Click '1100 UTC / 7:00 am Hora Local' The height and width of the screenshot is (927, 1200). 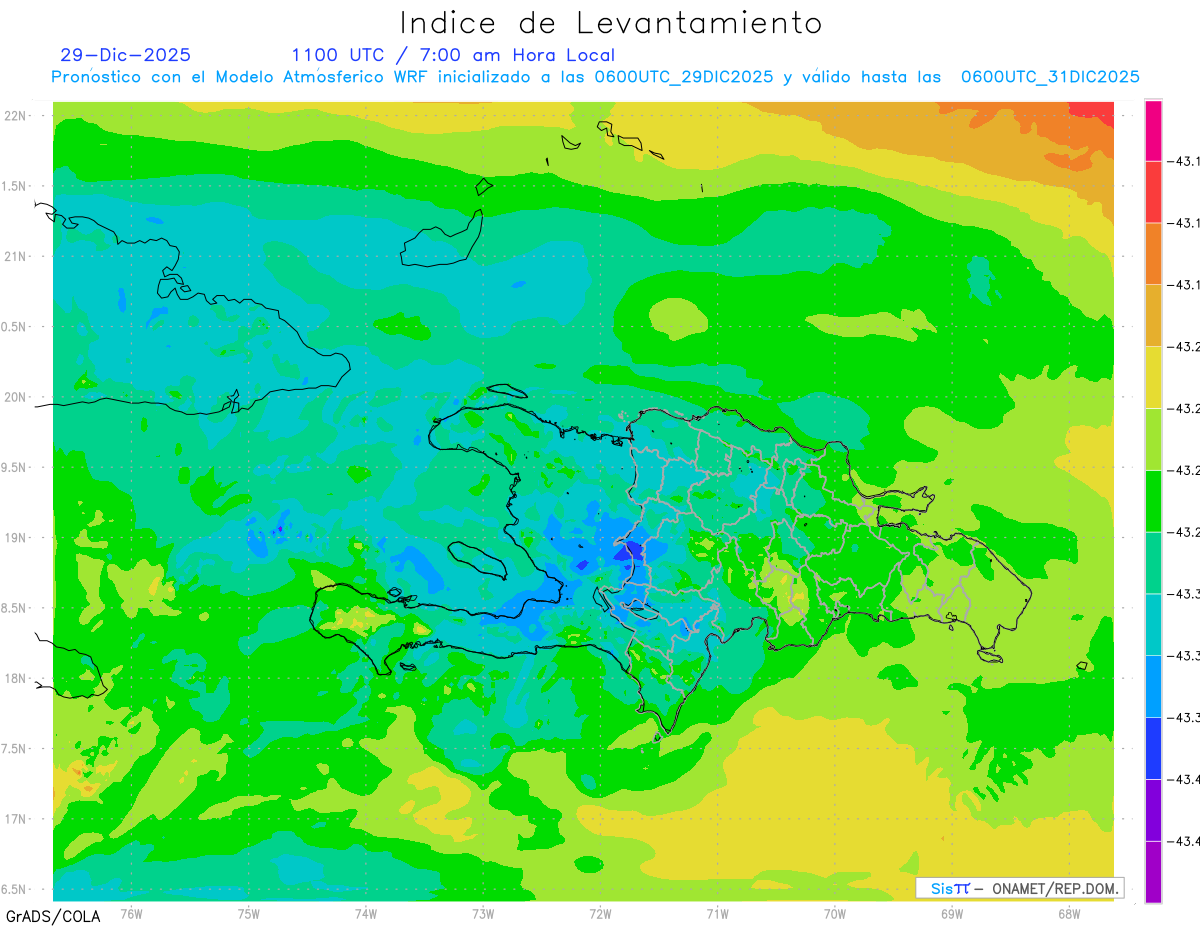(453, 55)
